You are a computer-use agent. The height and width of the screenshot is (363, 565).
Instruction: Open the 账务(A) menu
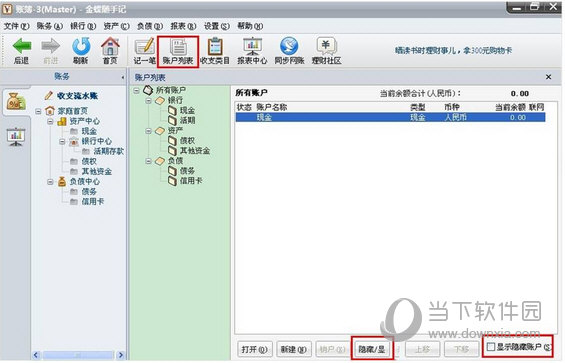click(x=50, y=26)
